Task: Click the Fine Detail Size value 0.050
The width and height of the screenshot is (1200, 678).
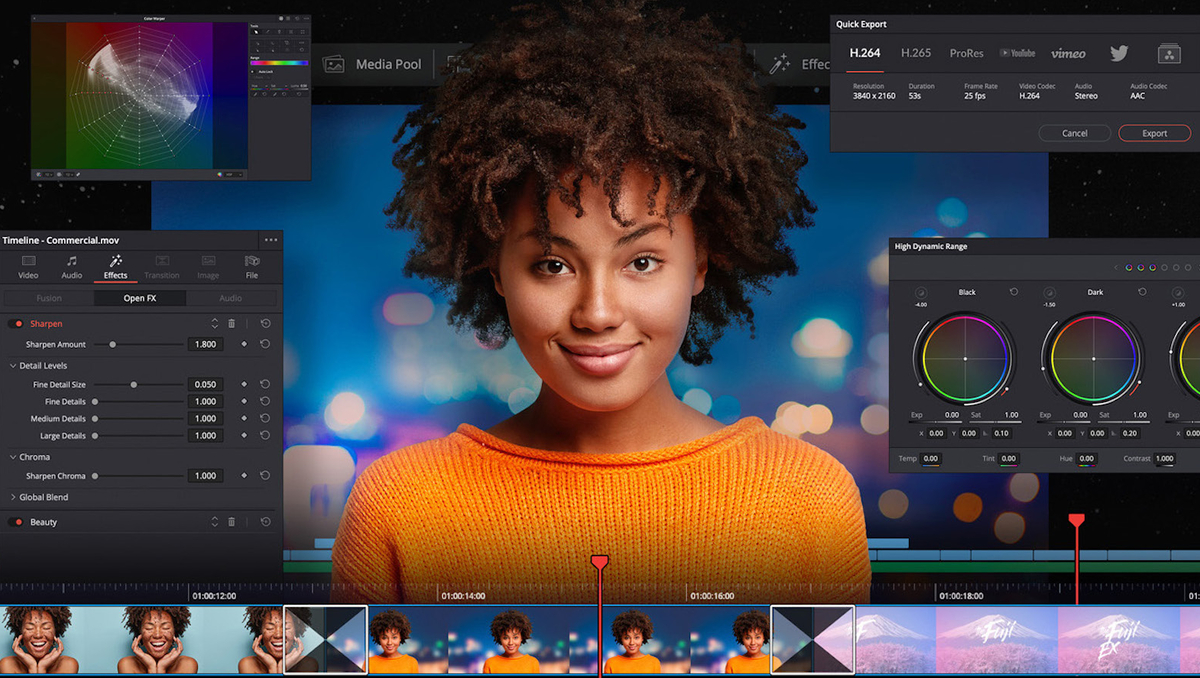Action: click(205, 384)
